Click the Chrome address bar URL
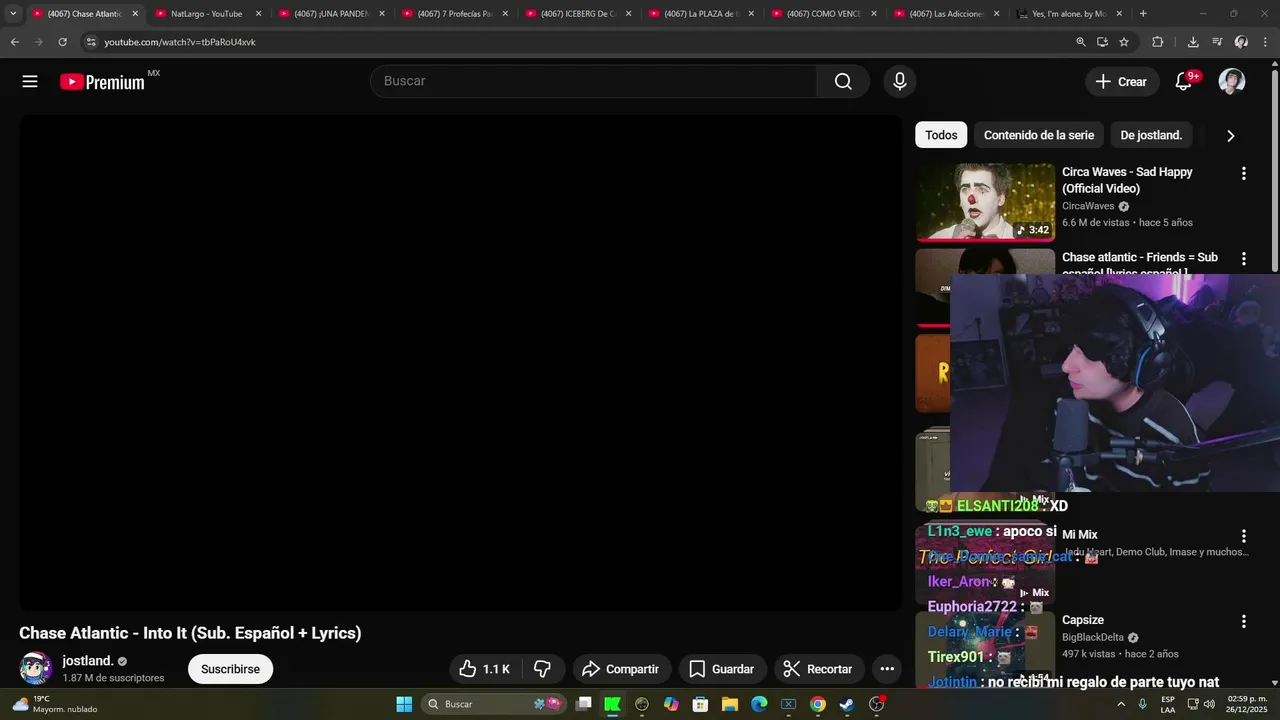The width and height of the screenshot is (1280, 720). coord(180,42)
